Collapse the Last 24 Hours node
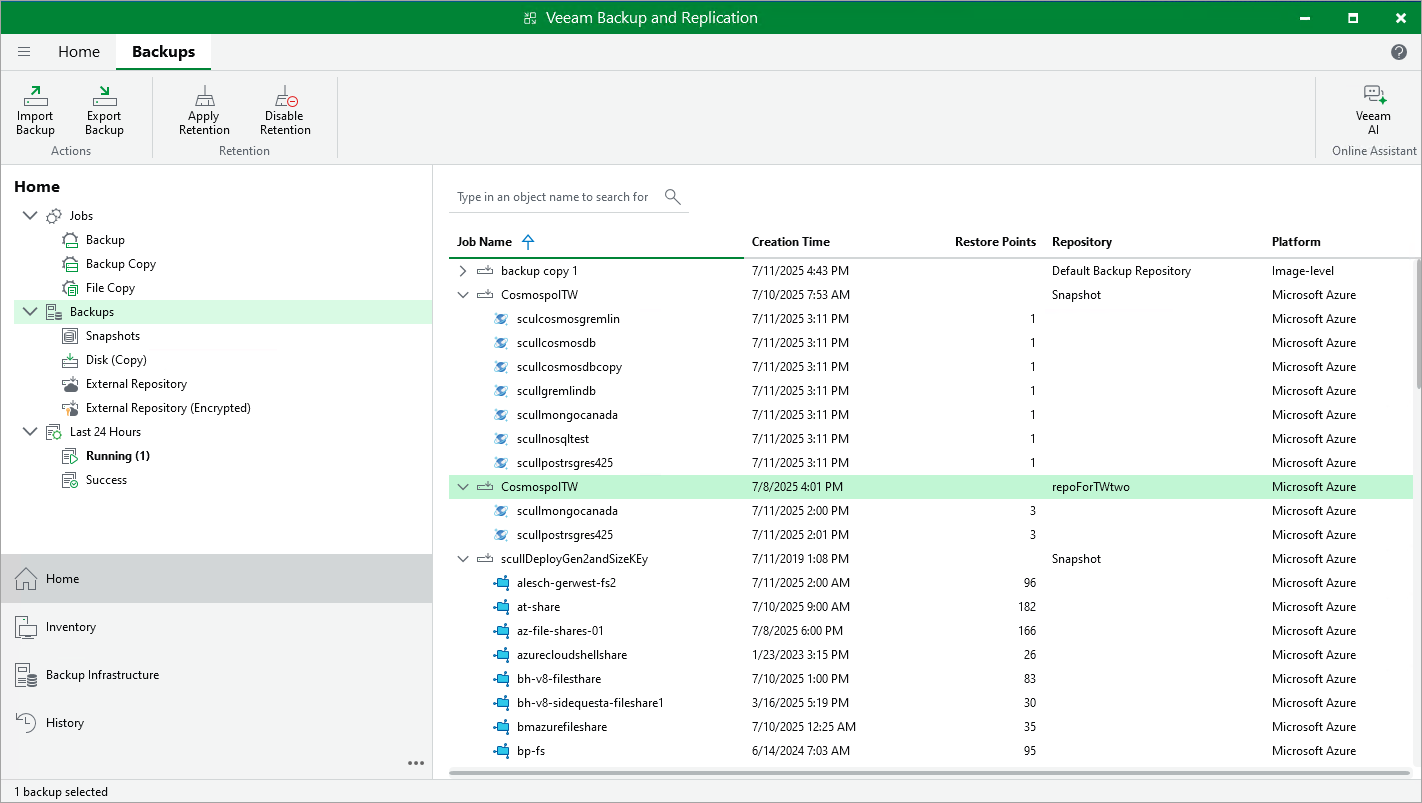Screen dimensions: 1422x803 tap(29, 432)
